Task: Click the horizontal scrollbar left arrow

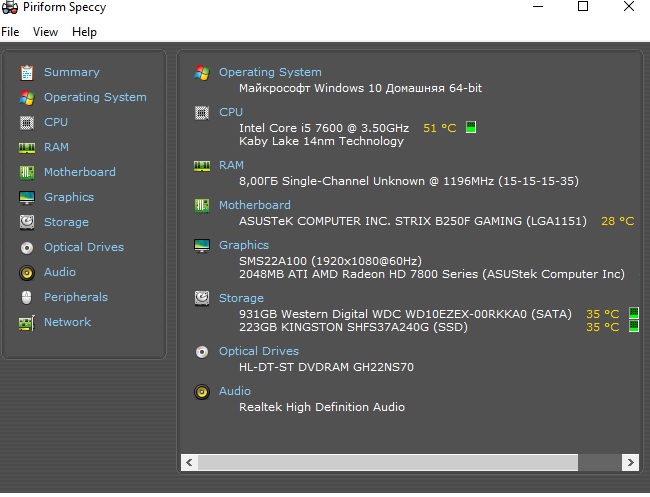Action: 189,462
